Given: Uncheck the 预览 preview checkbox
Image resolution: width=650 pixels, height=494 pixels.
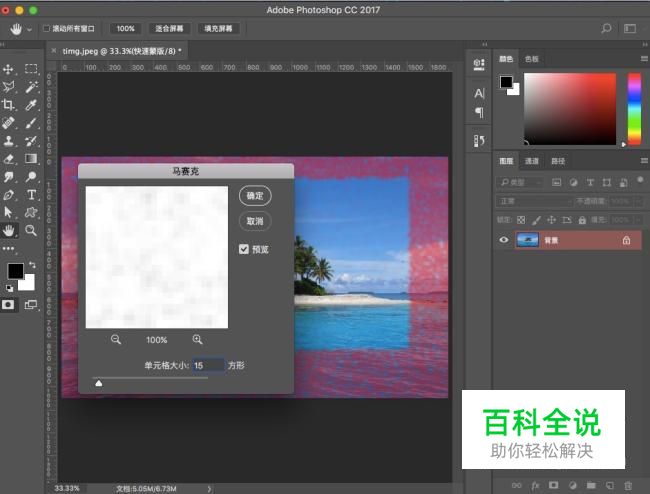Looking at the screenshot, I should click(244, 249).
